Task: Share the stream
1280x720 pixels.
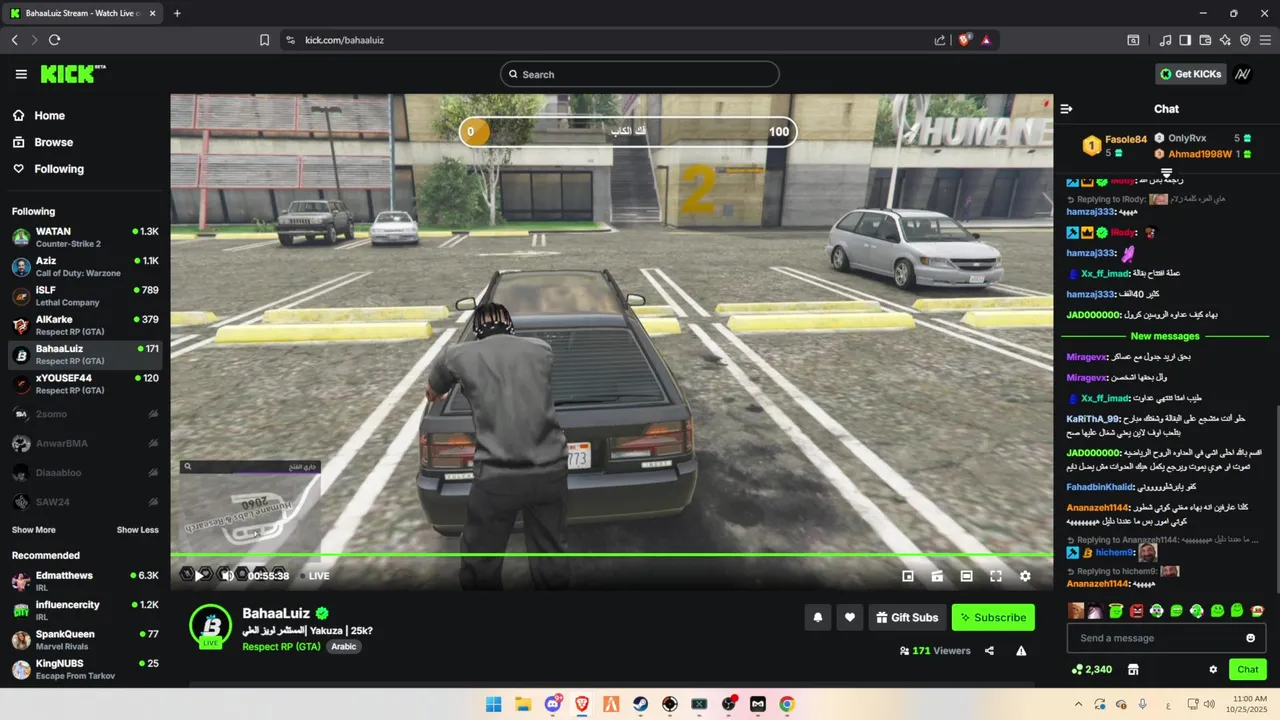Action: click(x=989, y=651)
